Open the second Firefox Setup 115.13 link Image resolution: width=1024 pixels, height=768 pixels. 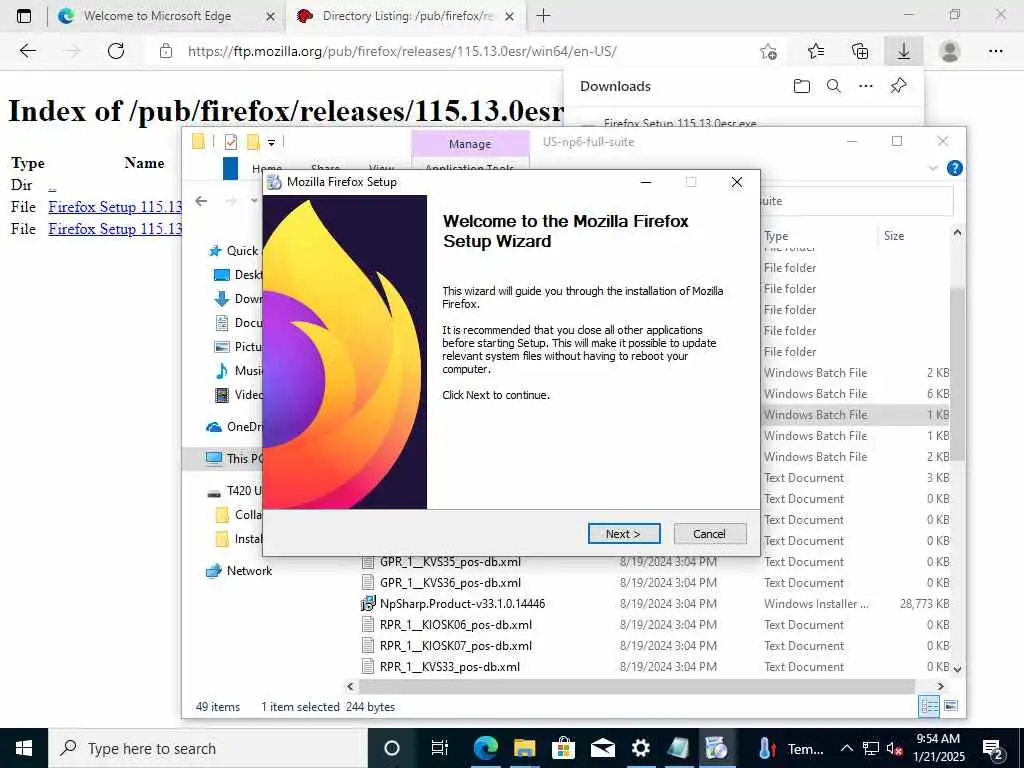(115, 229)
